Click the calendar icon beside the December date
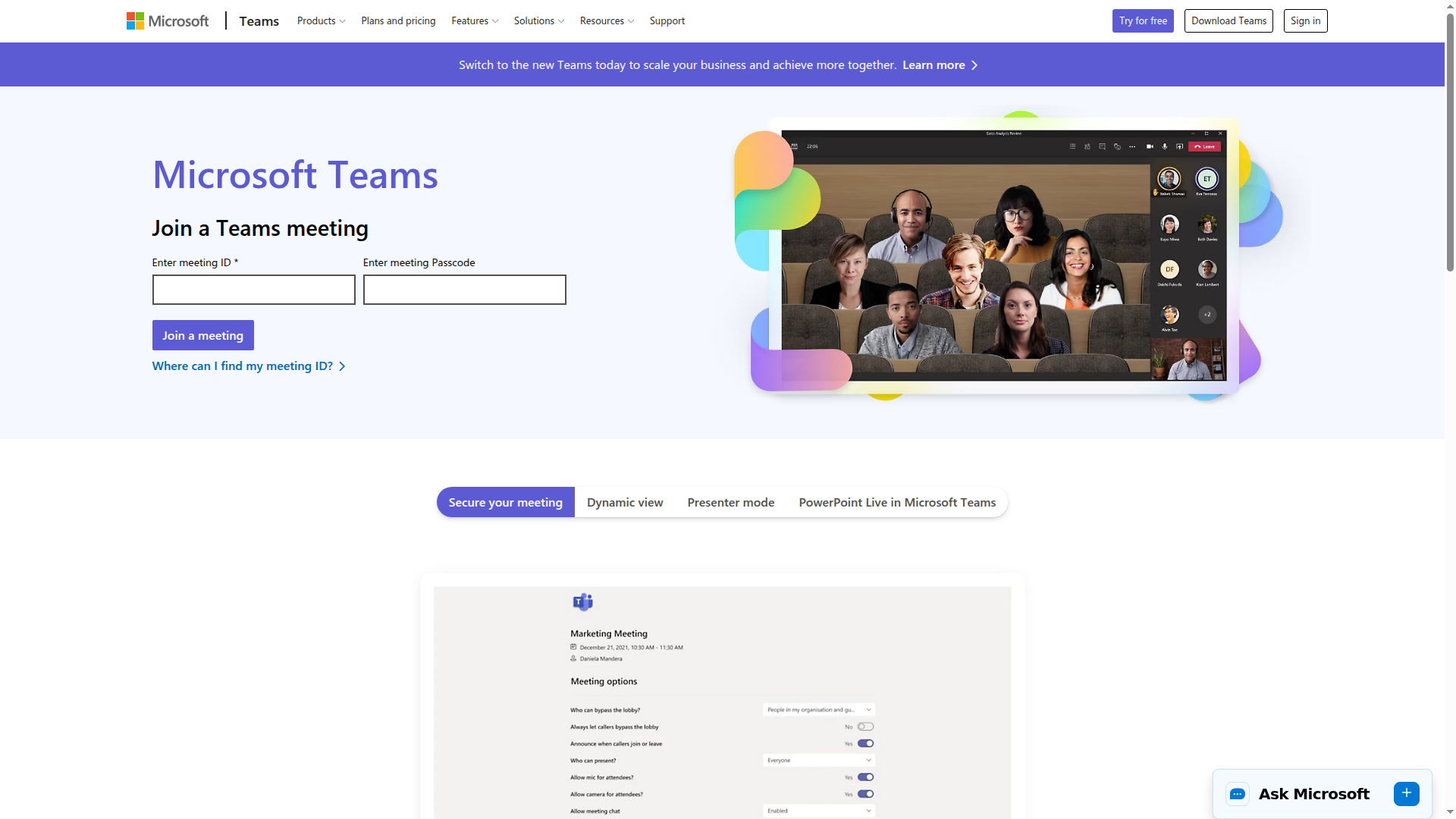Viewport: 1456px width, 819px height. pyautogui.click(x=573, y=647)
